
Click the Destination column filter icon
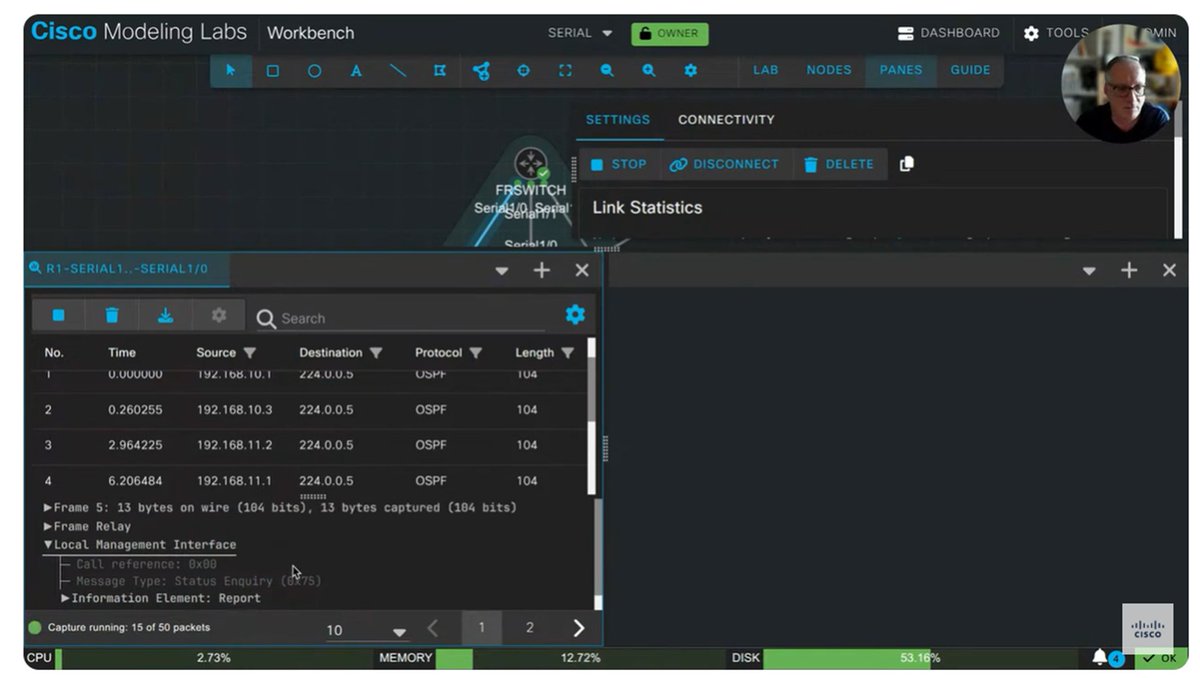click(x=376, y=353)
